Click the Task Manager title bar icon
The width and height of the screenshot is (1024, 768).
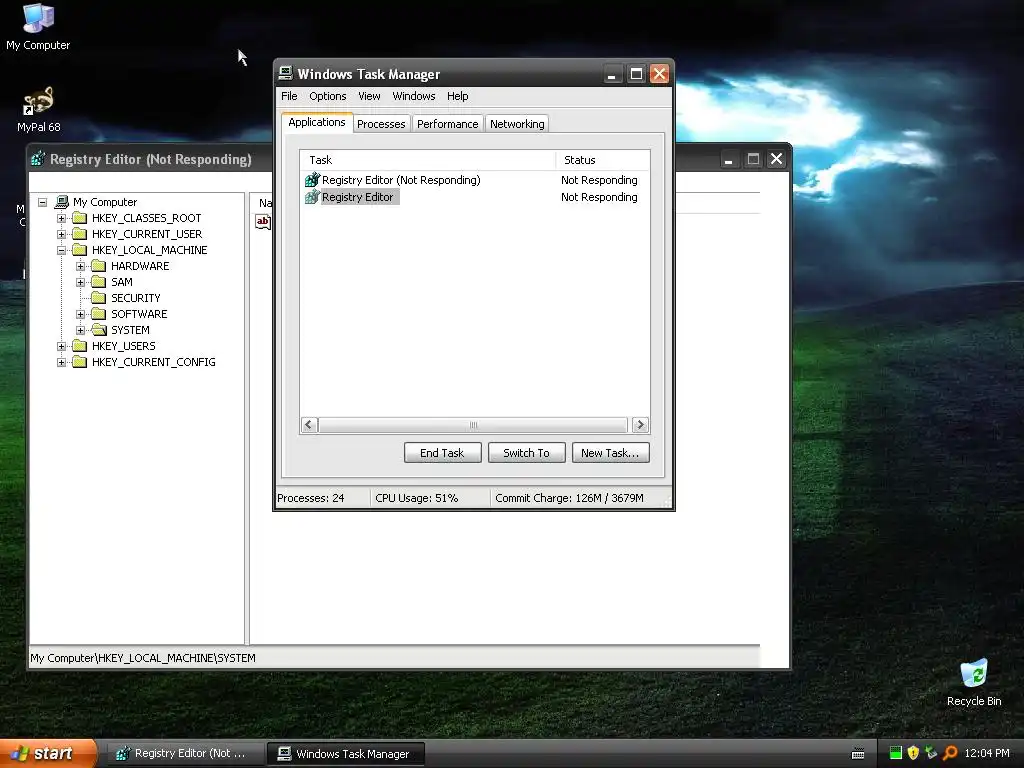click(285, 73)
